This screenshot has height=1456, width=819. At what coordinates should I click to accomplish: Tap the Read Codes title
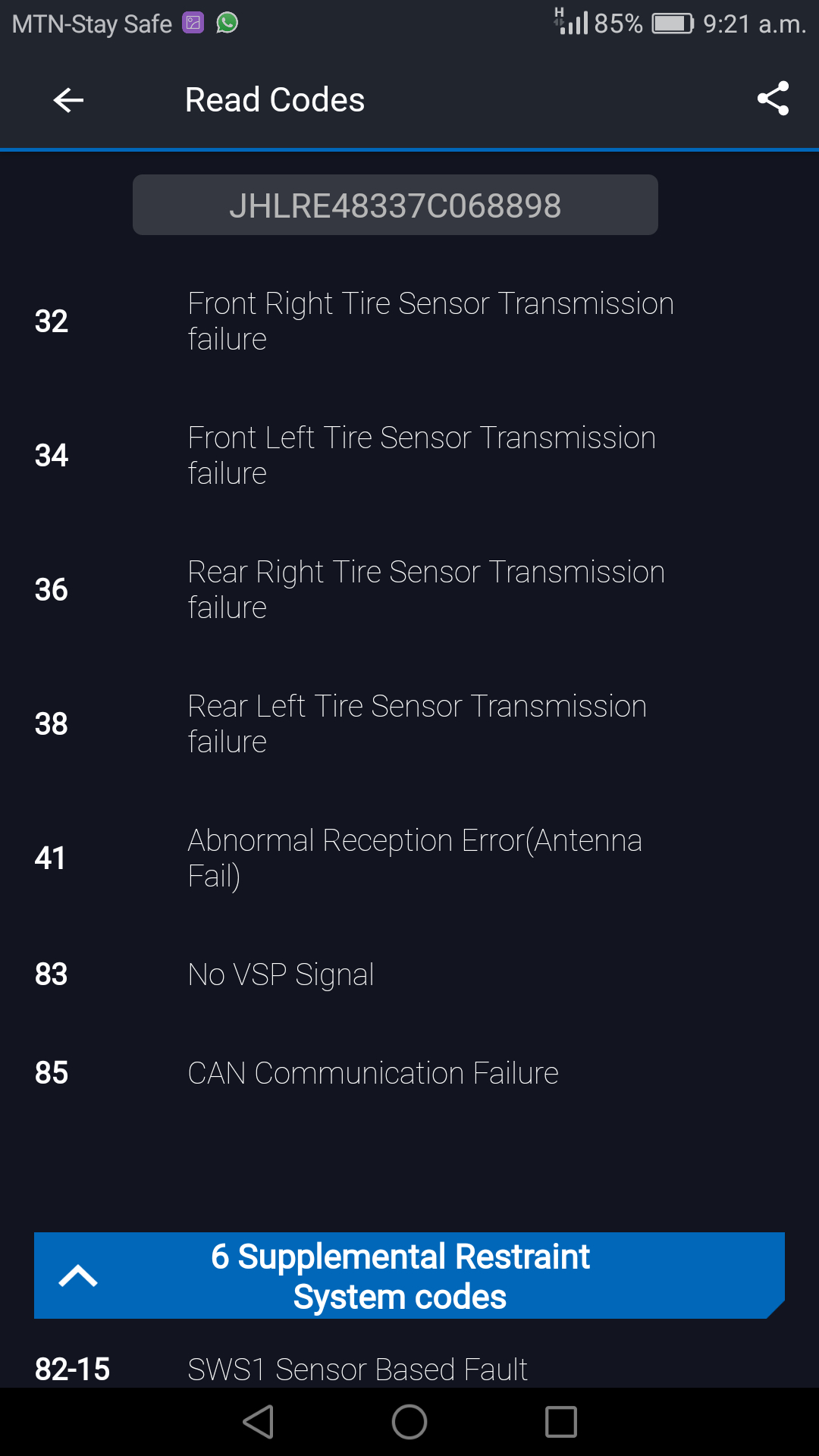point(275,100)
